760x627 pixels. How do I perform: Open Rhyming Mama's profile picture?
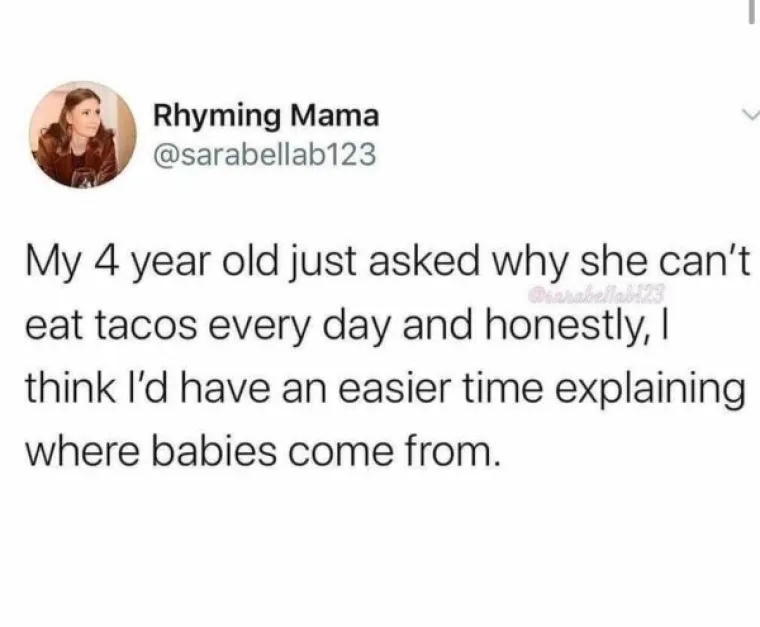[82, 135]
